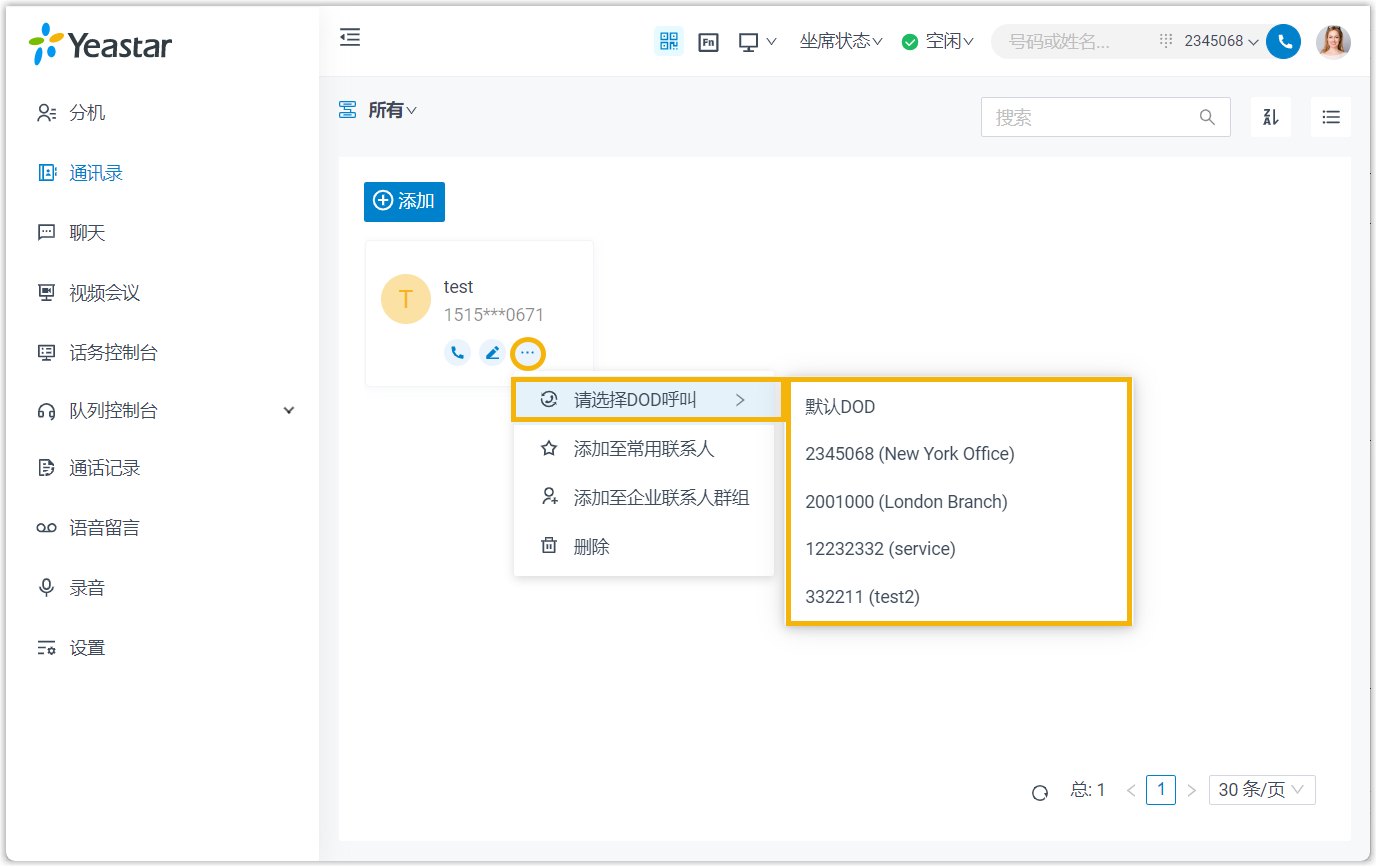The width and height of the screenshot is (1377, 867).
Task: Click the sort A-Z icon button
Action: pos(1270,117)
